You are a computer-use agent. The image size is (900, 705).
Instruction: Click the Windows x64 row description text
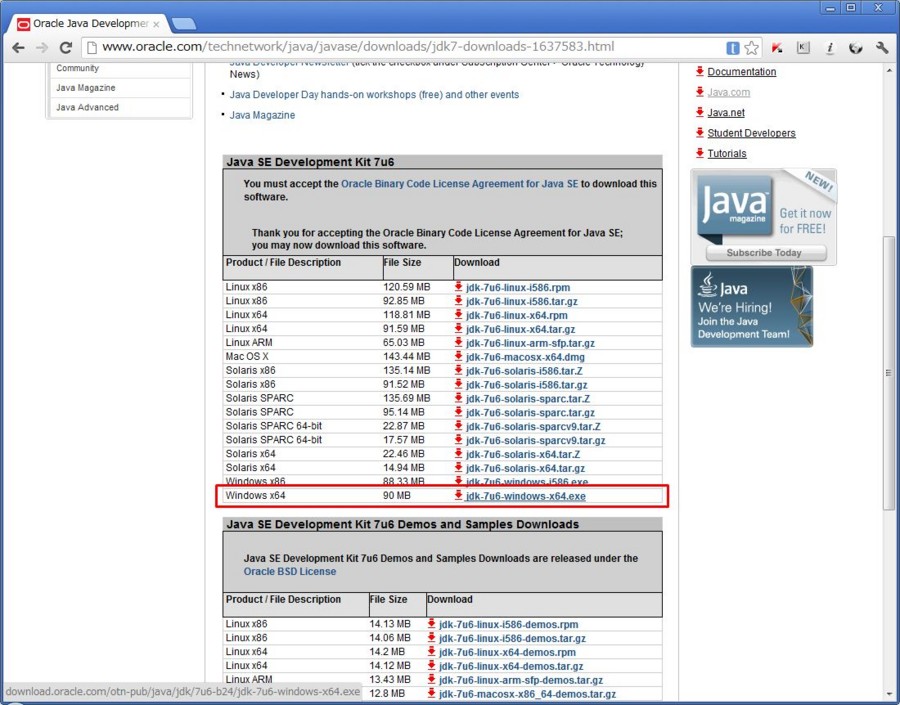255,495
